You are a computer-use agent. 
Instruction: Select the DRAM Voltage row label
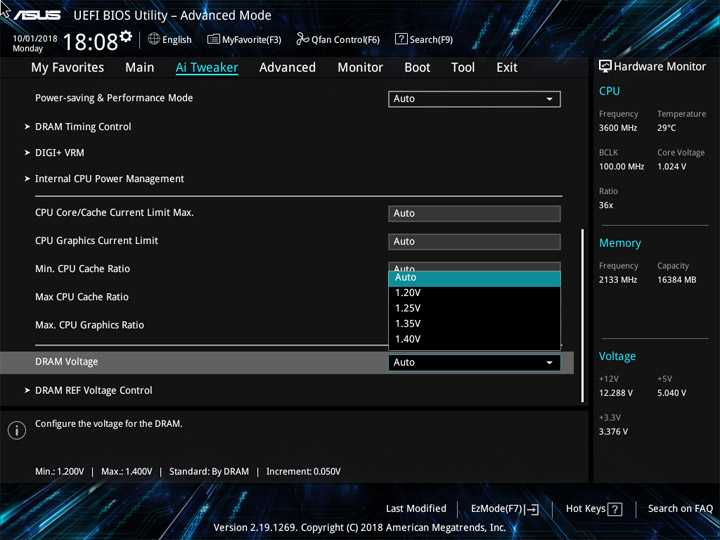pyautogui.click(x=67, y=362)
